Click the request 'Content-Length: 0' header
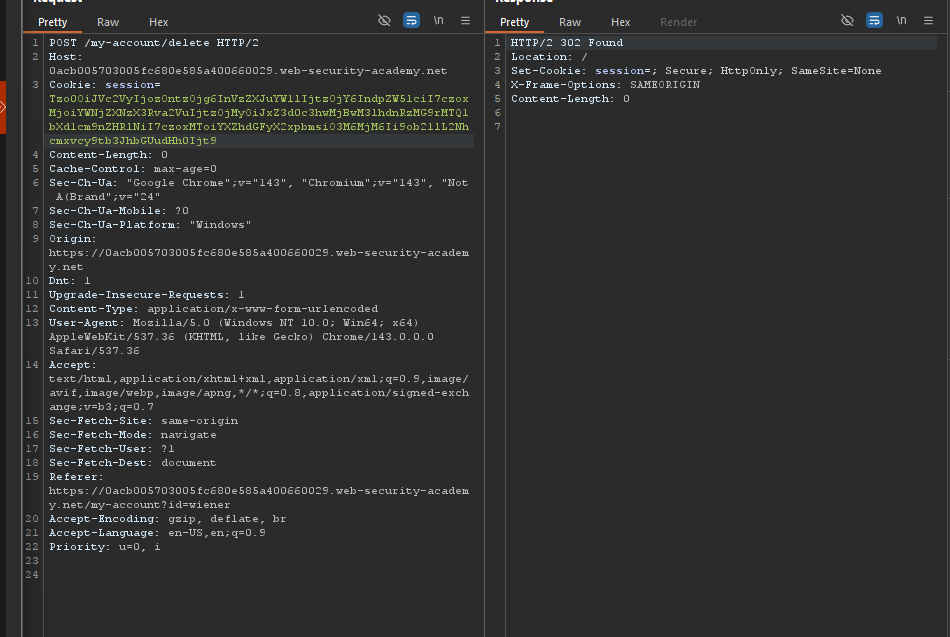 pyautogui.click(x=108, y=155)
